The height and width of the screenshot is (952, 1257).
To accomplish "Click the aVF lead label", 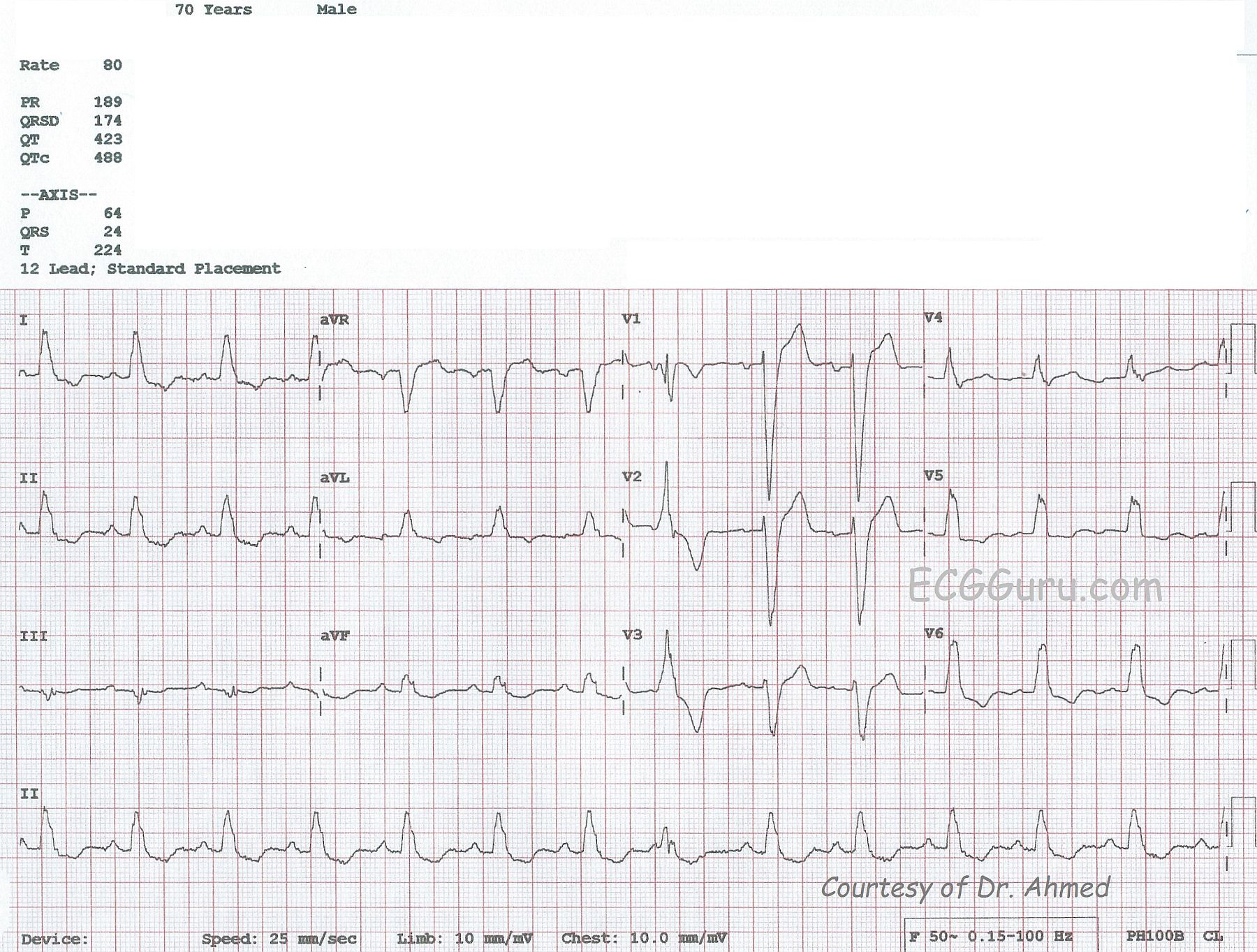I will 335,636.
